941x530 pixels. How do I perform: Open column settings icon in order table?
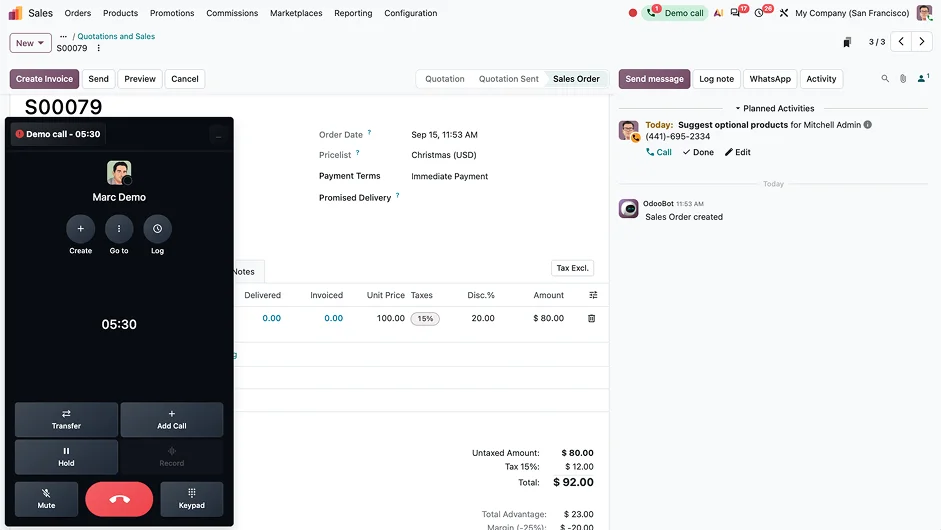click(593, 295)
